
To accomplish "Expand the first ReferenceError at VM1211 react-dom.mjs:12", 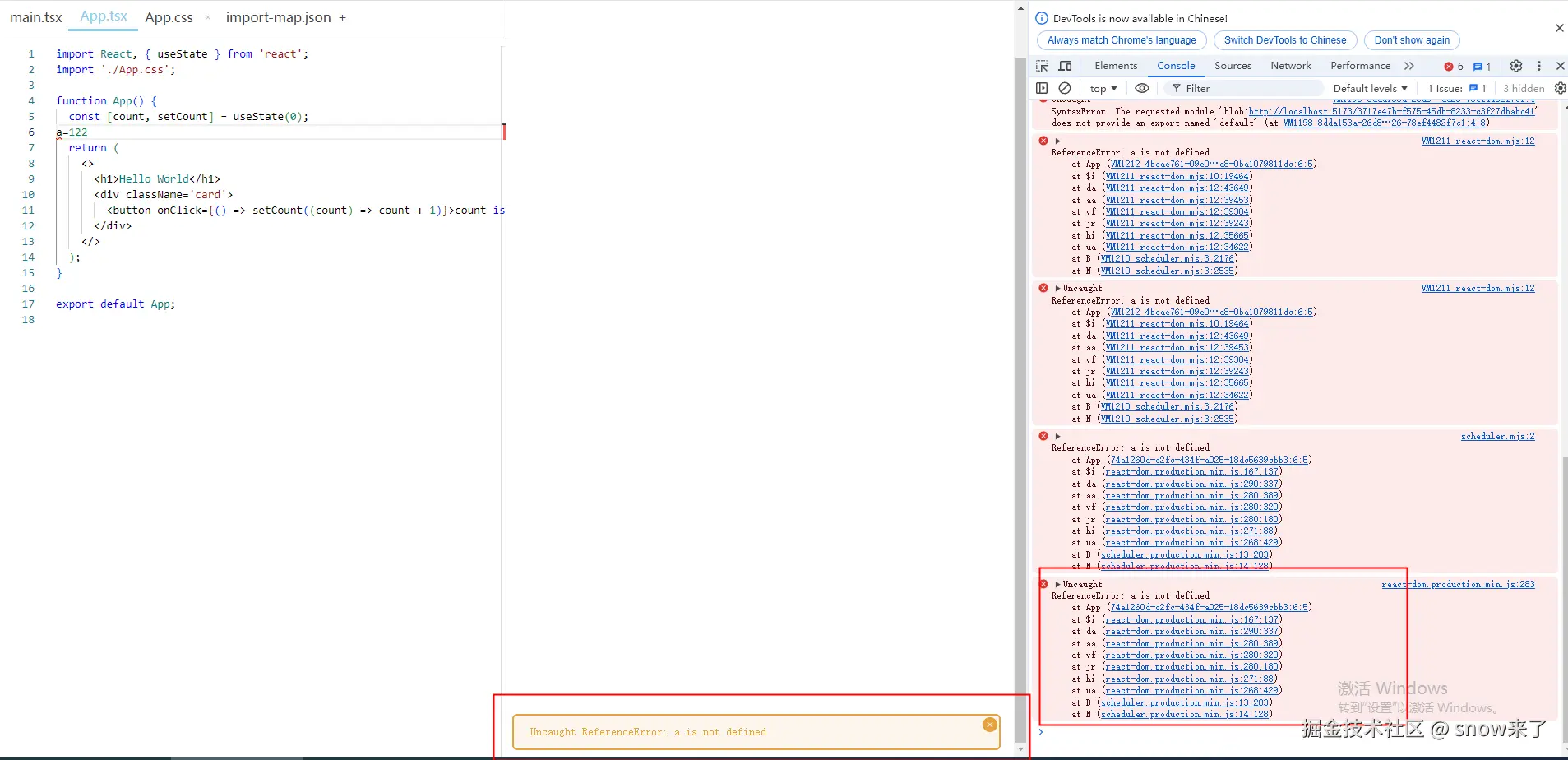I will coord(1057,141).
